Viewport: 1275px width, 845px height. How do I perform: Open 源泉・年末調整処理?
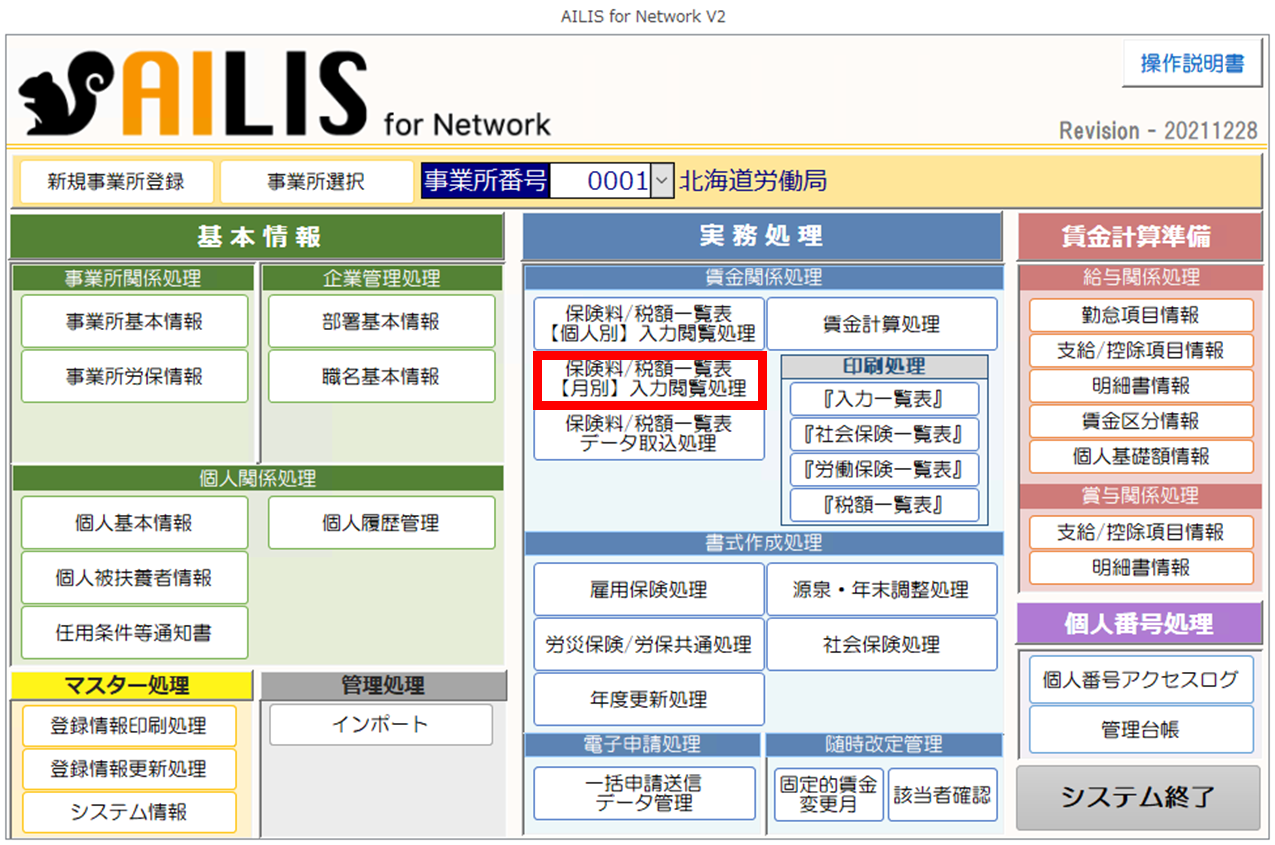pyautogui.click(x=881, y=590)
